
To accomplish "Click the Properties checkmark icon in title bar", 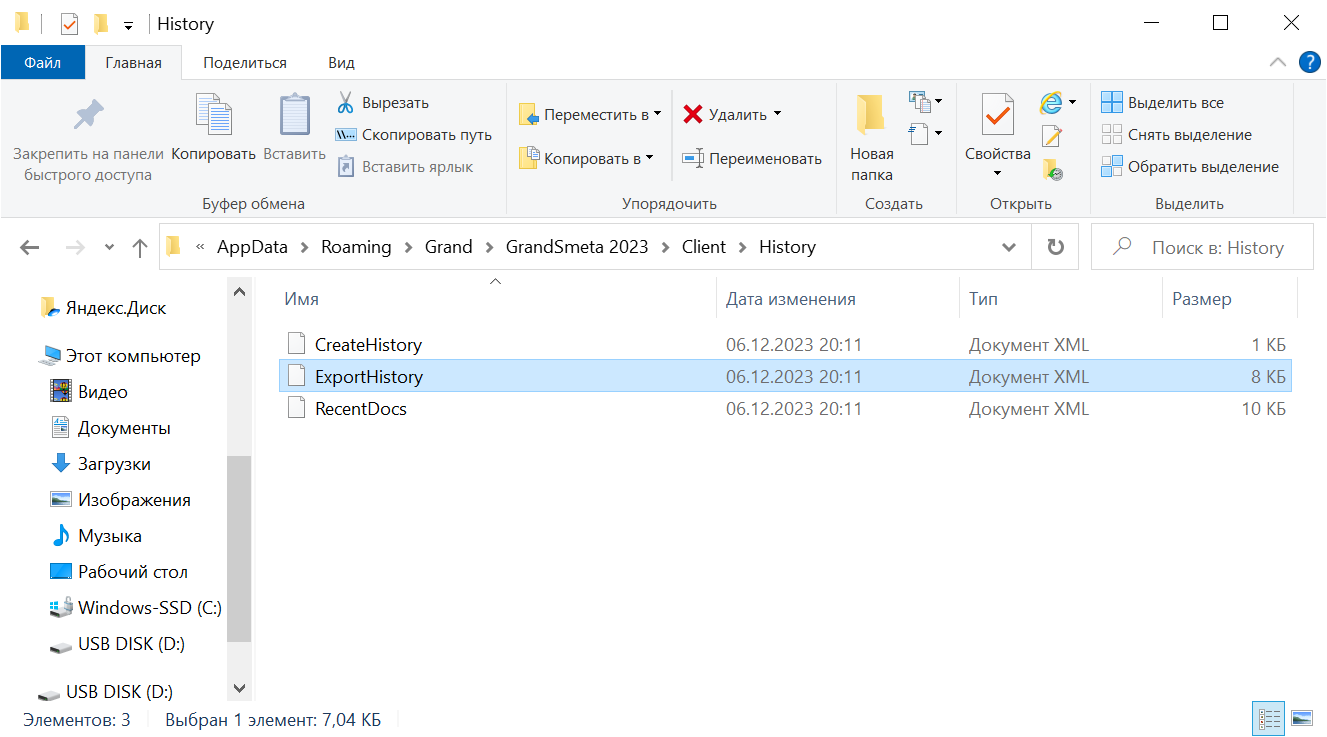I will pos(69,23).
